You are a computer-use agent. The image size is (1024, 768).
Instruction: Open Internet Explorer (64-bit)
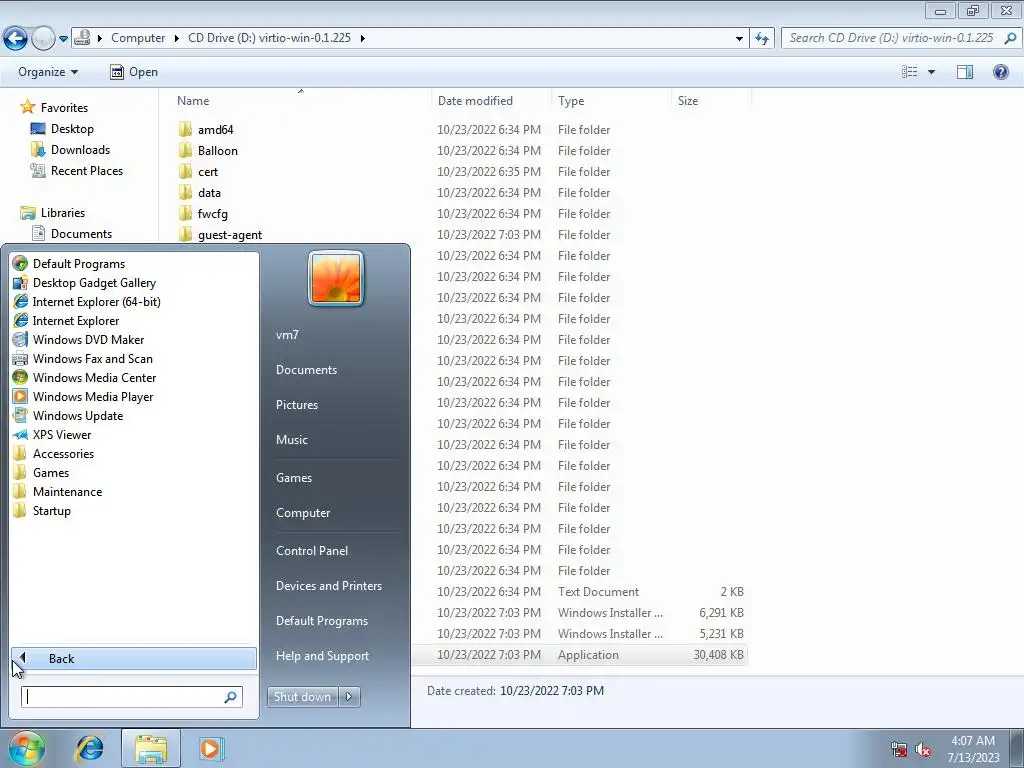point(96,302)
